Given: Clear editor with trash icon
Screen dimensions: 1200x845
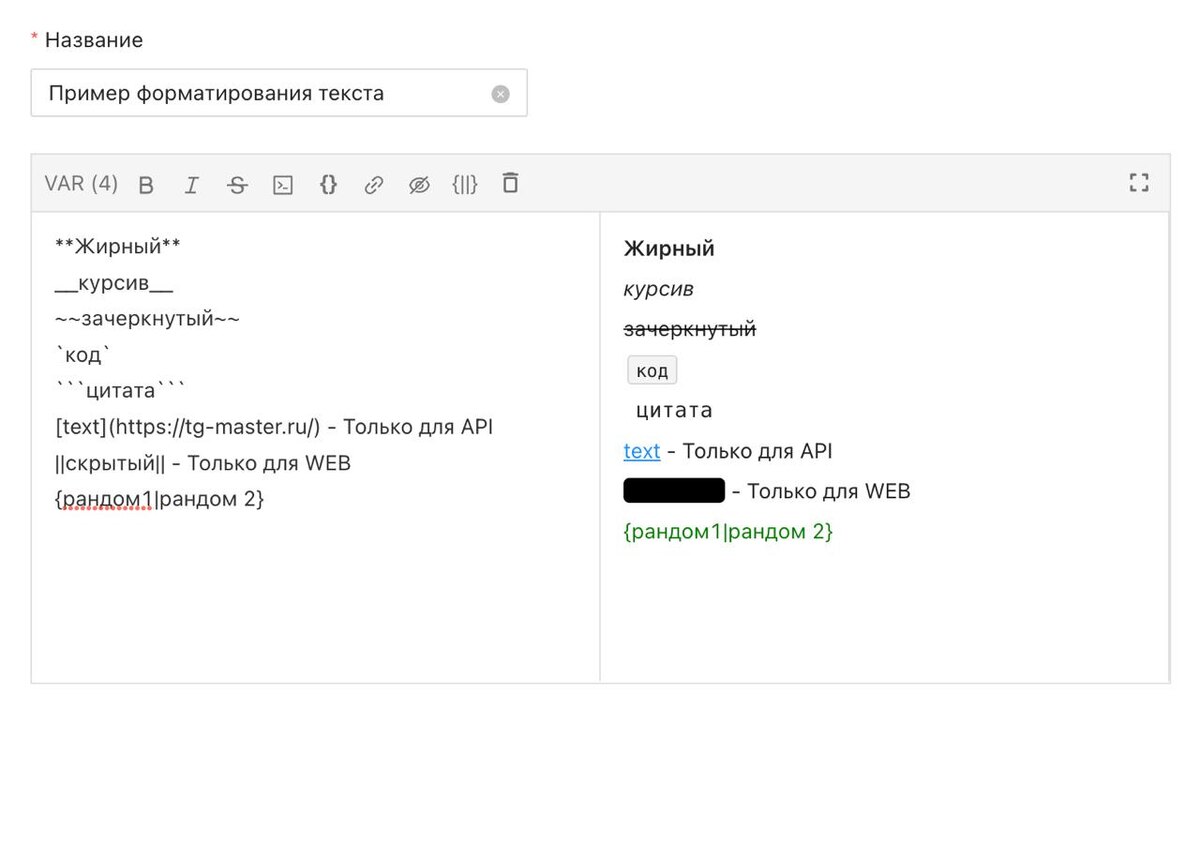Looking at the screenshot, I should (x=510, y=183).
